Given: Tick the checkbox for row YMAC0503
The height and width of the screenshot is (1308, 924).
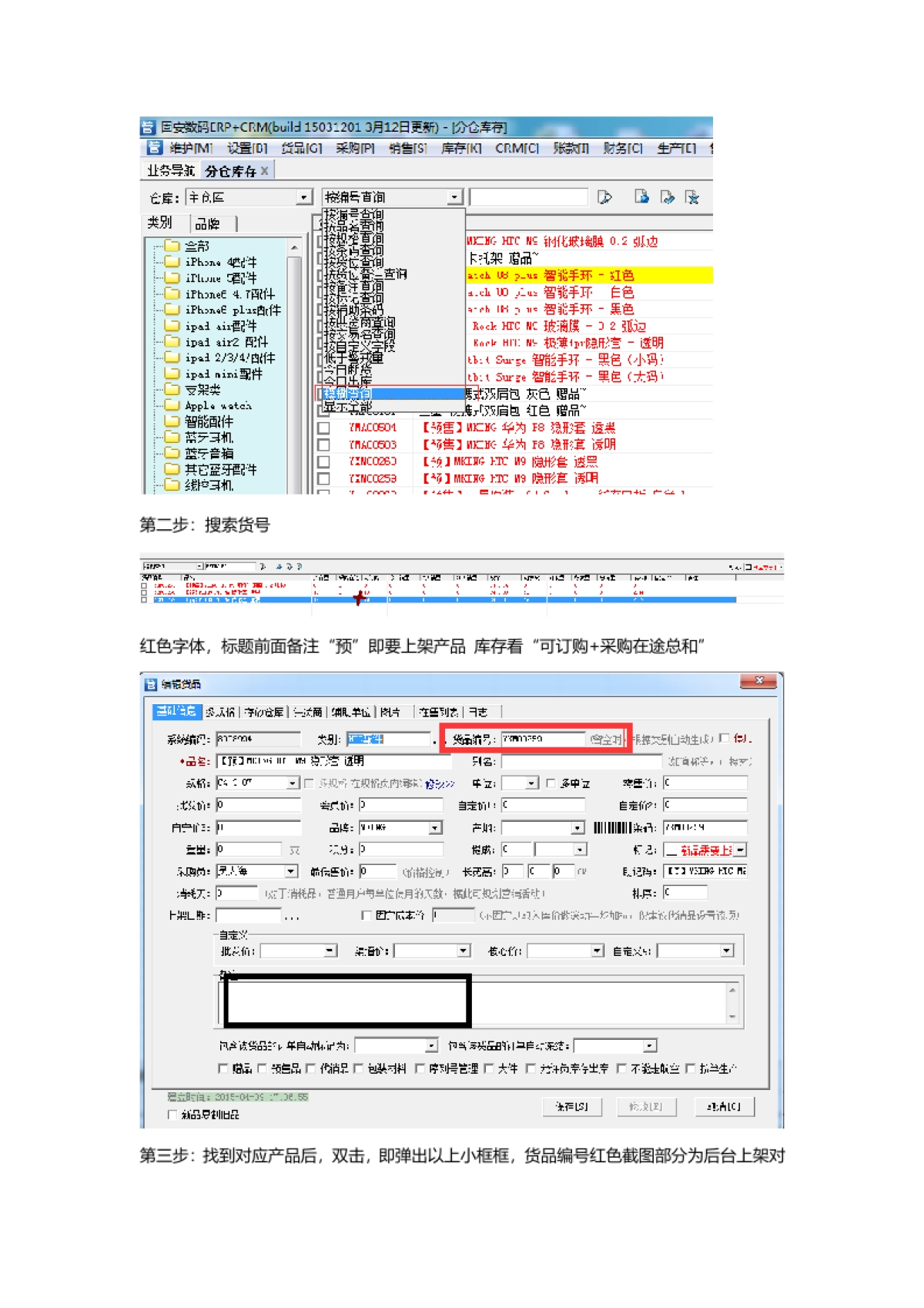Looking at the screenshot, I should pyautogui.click(x=324, y=444).
